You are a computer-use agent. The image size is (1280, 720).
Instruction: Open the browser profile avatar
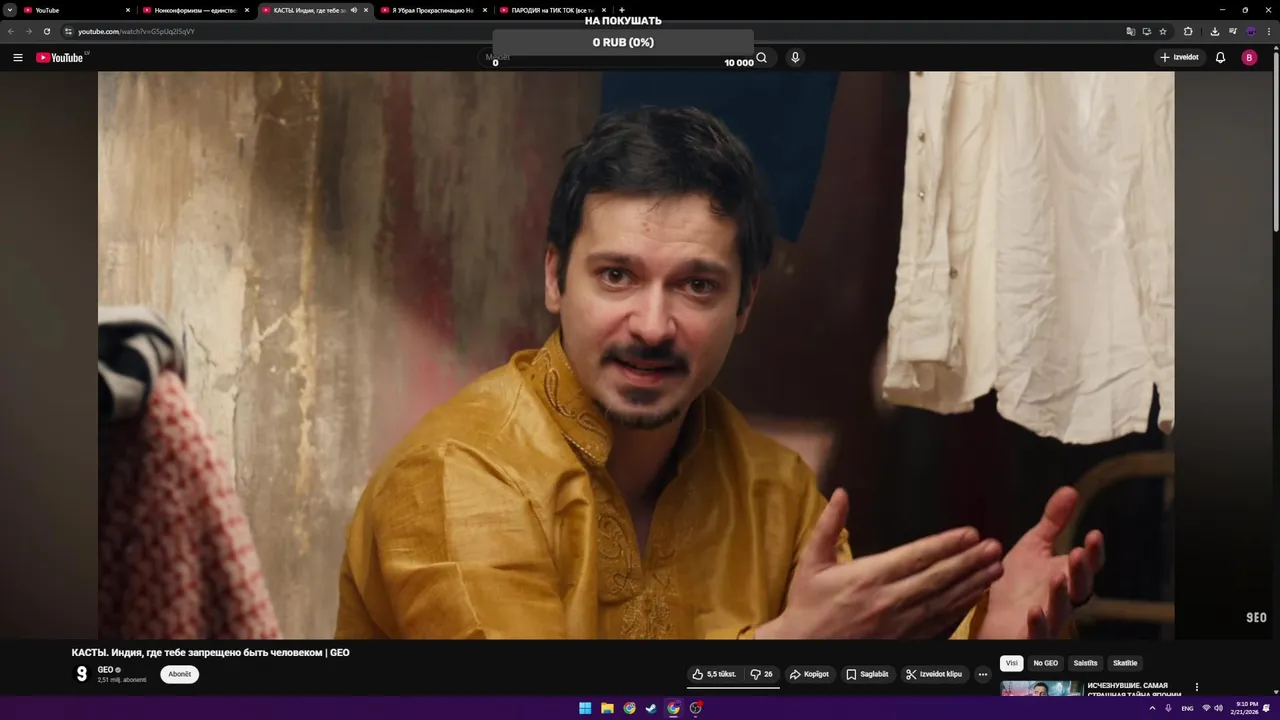pyautogui.click(x=1250, y=31)
